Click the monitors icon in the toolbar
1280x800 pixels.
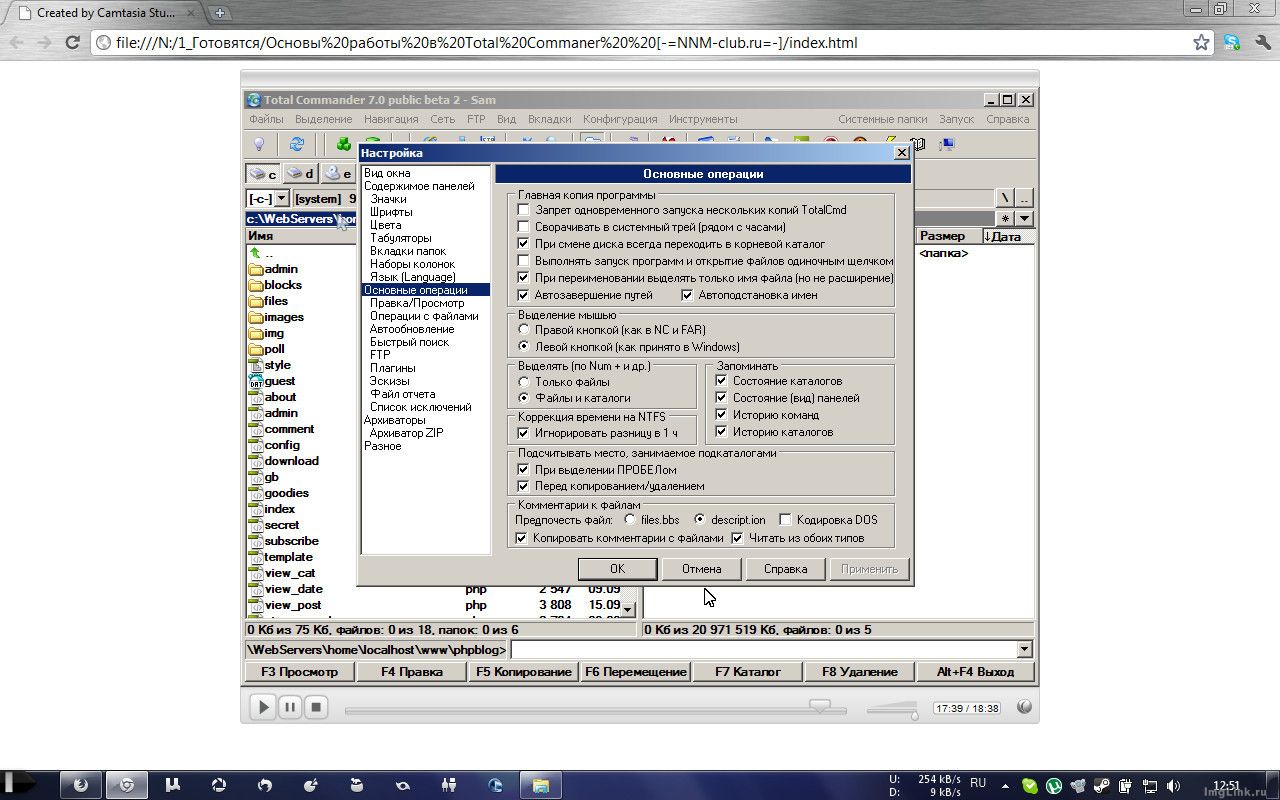(x=947, y=144)
